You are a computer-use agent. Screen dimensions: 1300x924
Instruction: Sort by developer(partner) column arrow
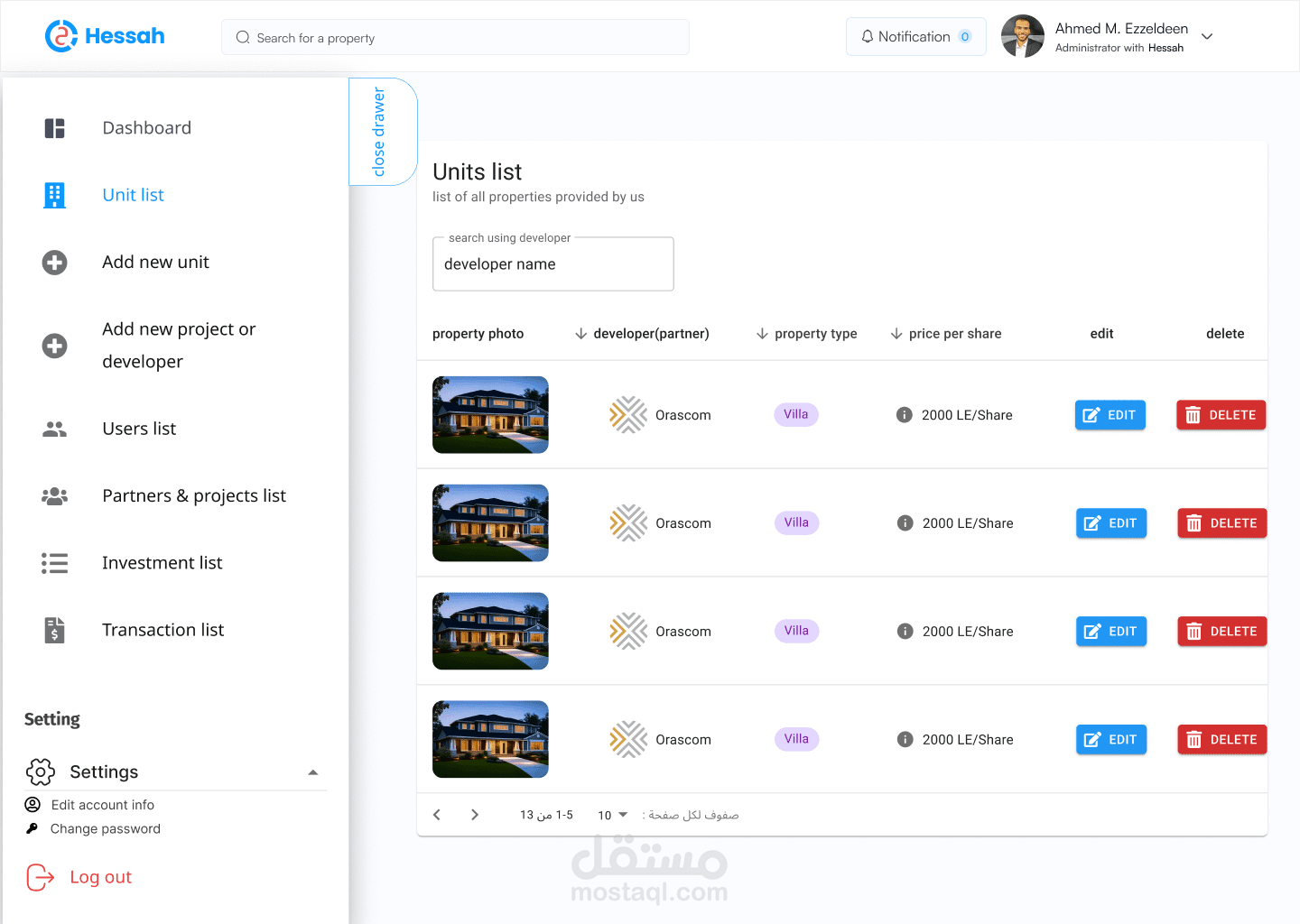(581, 334)
